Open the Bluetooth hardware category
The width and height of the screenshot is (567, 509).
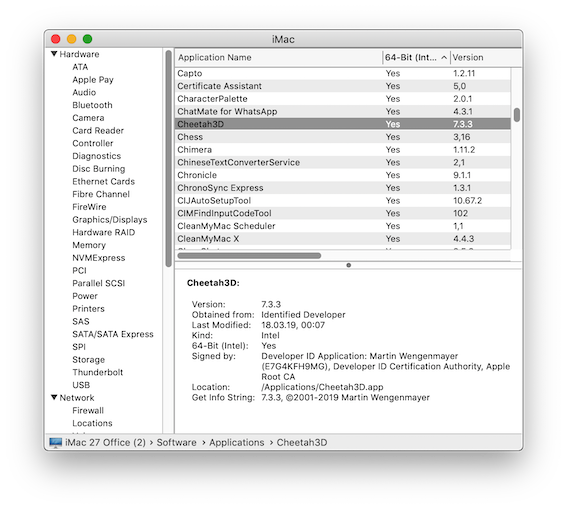tap(92, 105)
